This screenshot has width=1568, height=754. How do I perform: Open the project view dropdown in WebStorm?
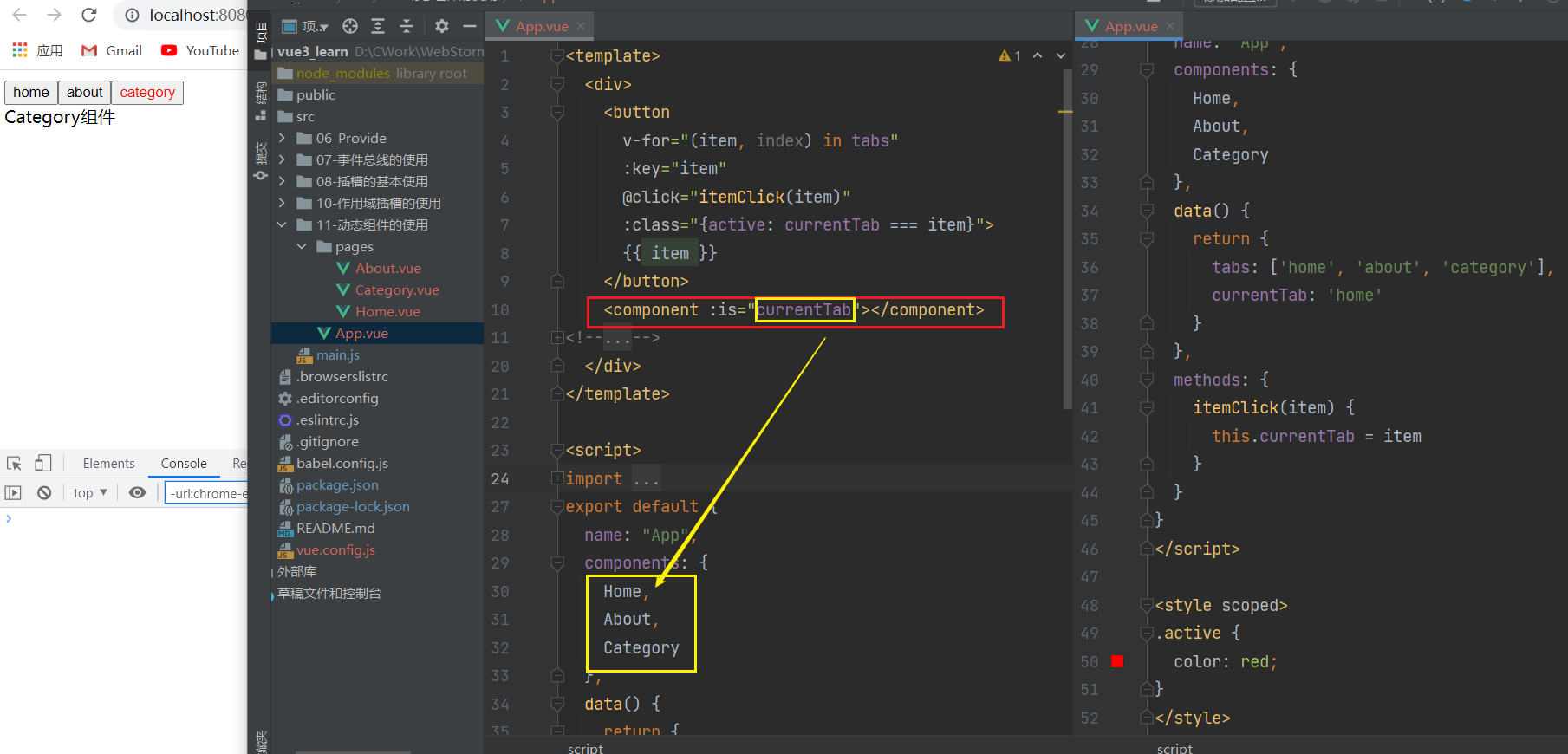[306, 26]
